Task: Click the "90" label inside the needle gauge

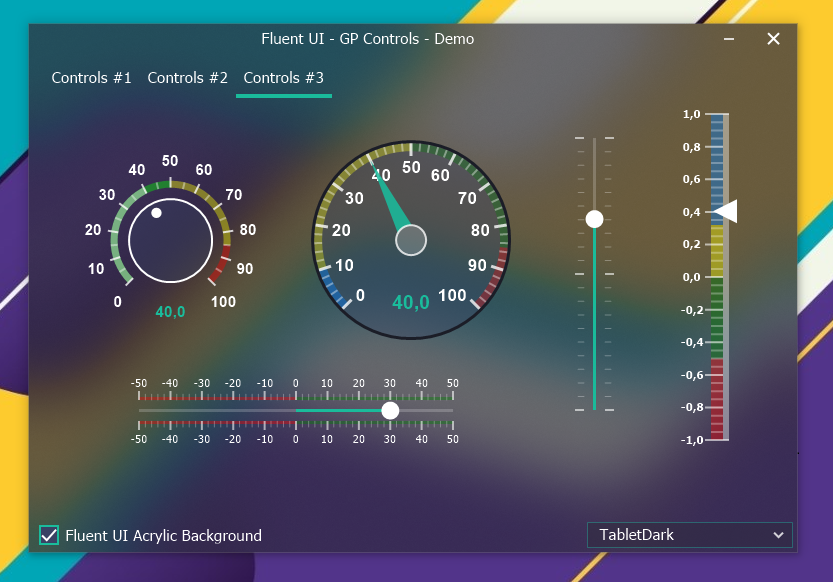Action: click(x=477, y=266)
